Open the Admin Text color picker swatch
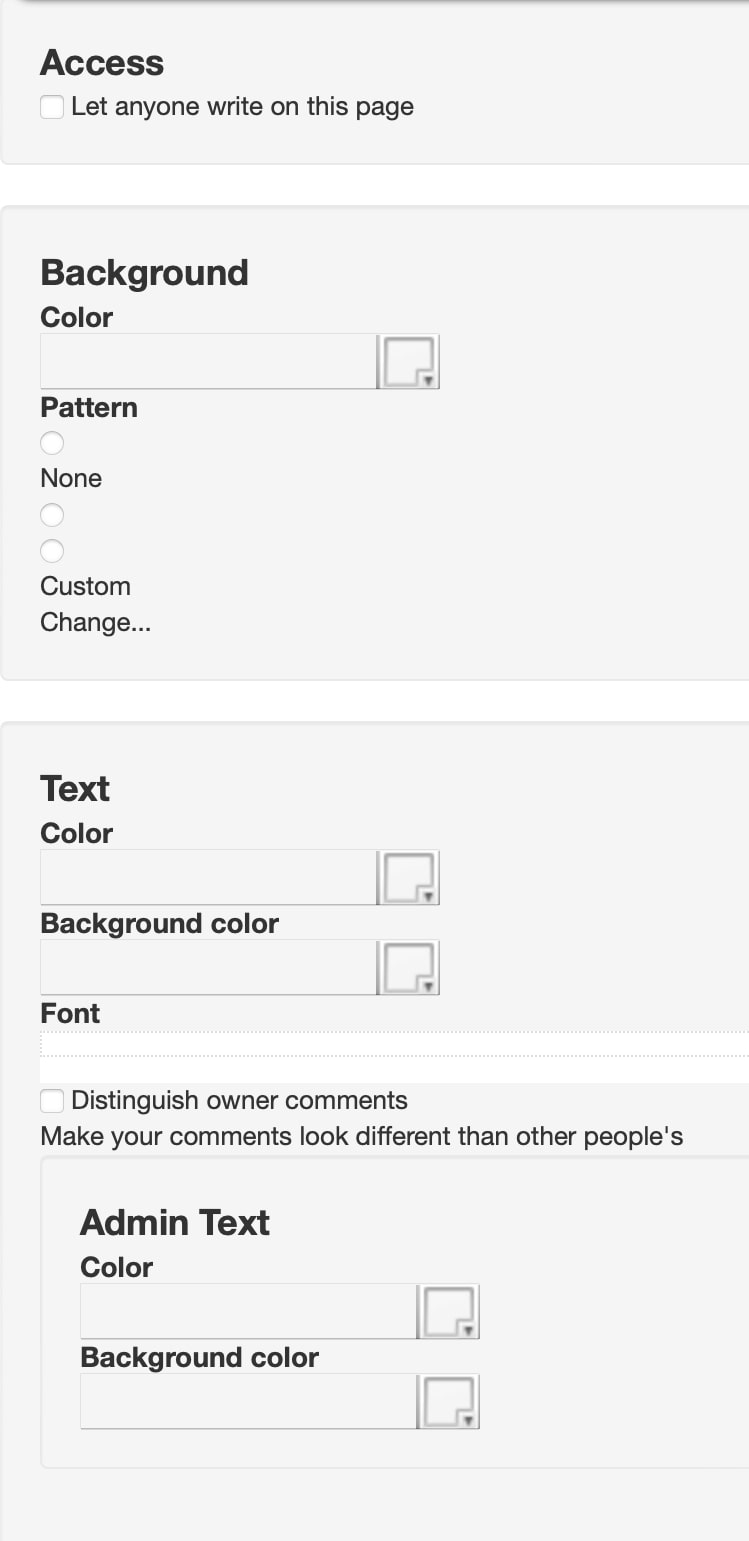 448,1311
